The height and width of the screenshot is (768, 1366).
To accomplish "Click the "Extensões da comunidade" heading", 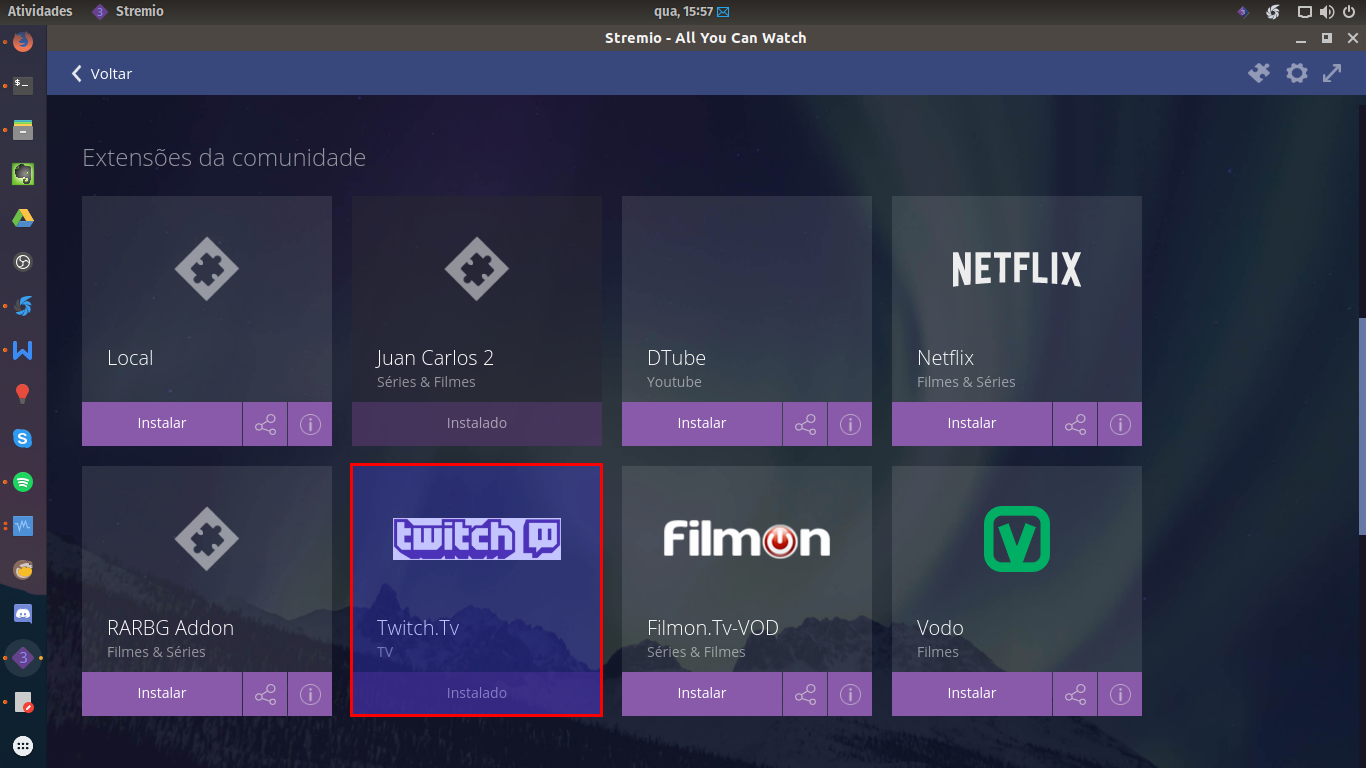I will (224, 158).
